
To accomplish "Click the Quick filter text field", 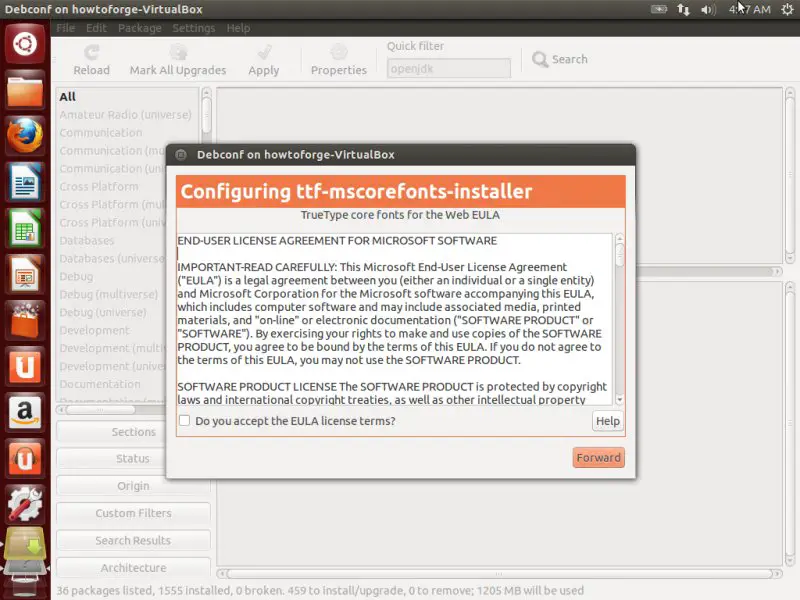I will pos(448,68).
